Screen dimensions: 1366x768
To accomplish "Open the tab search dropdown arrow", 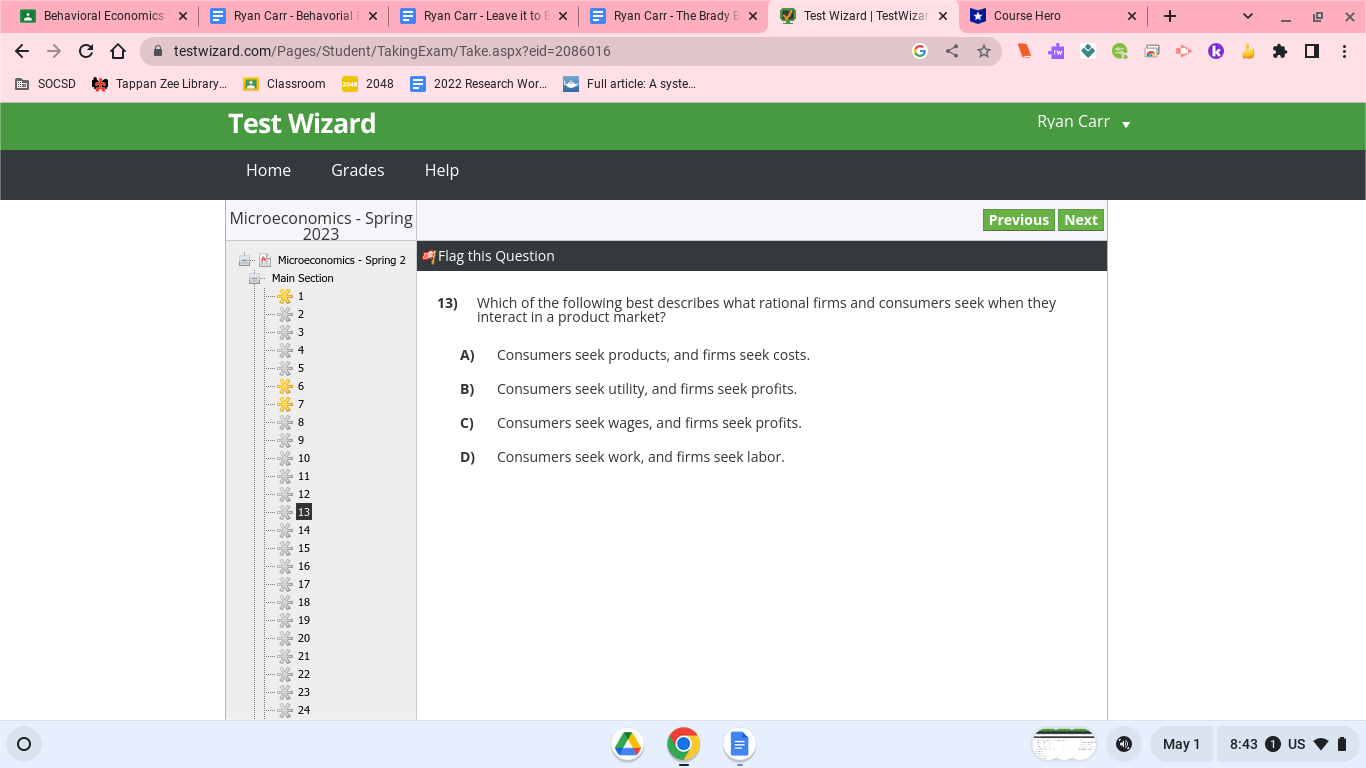I will point(1248,16).
